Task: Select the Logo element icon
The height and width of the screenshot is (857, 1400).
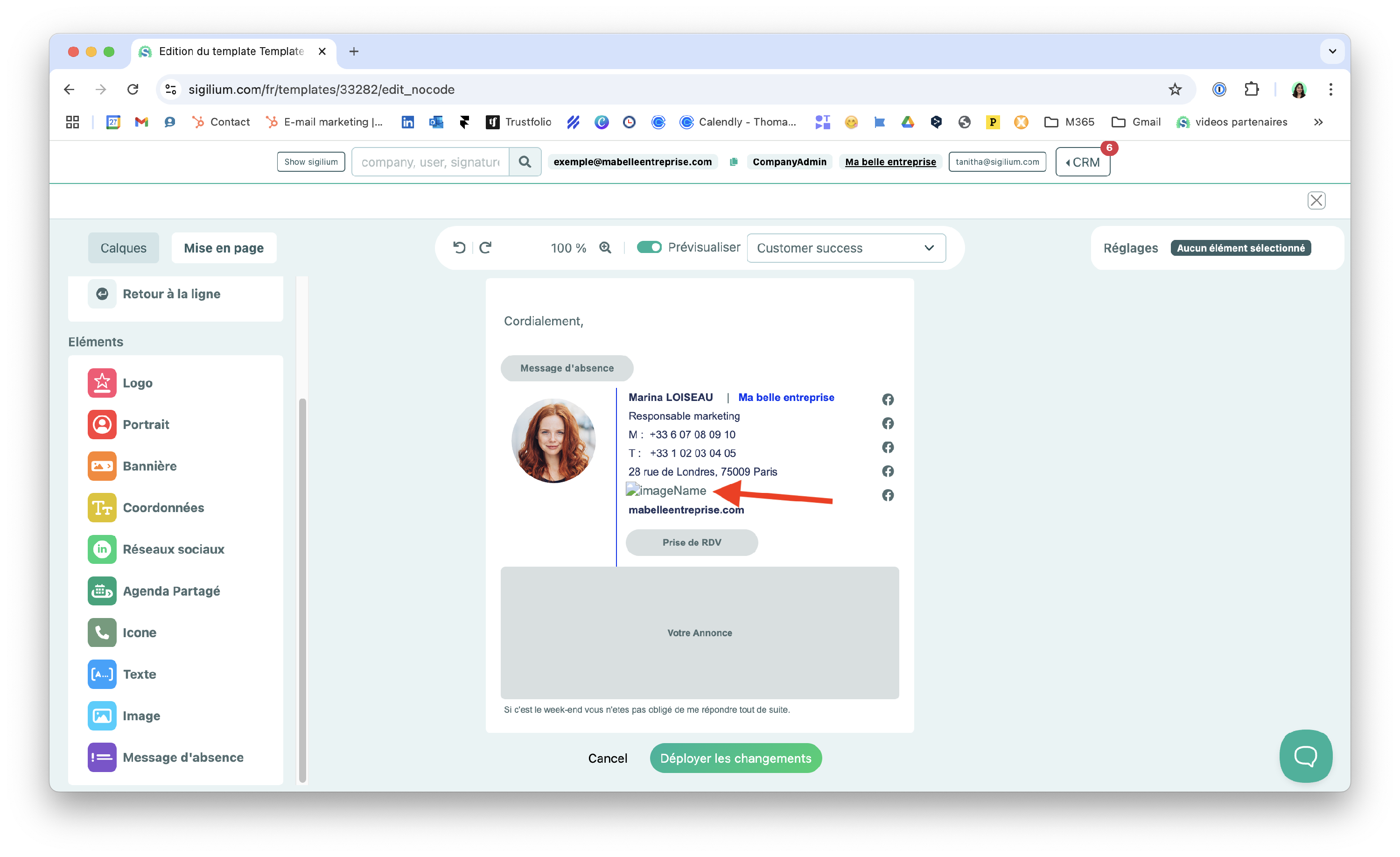Action: 102,383
